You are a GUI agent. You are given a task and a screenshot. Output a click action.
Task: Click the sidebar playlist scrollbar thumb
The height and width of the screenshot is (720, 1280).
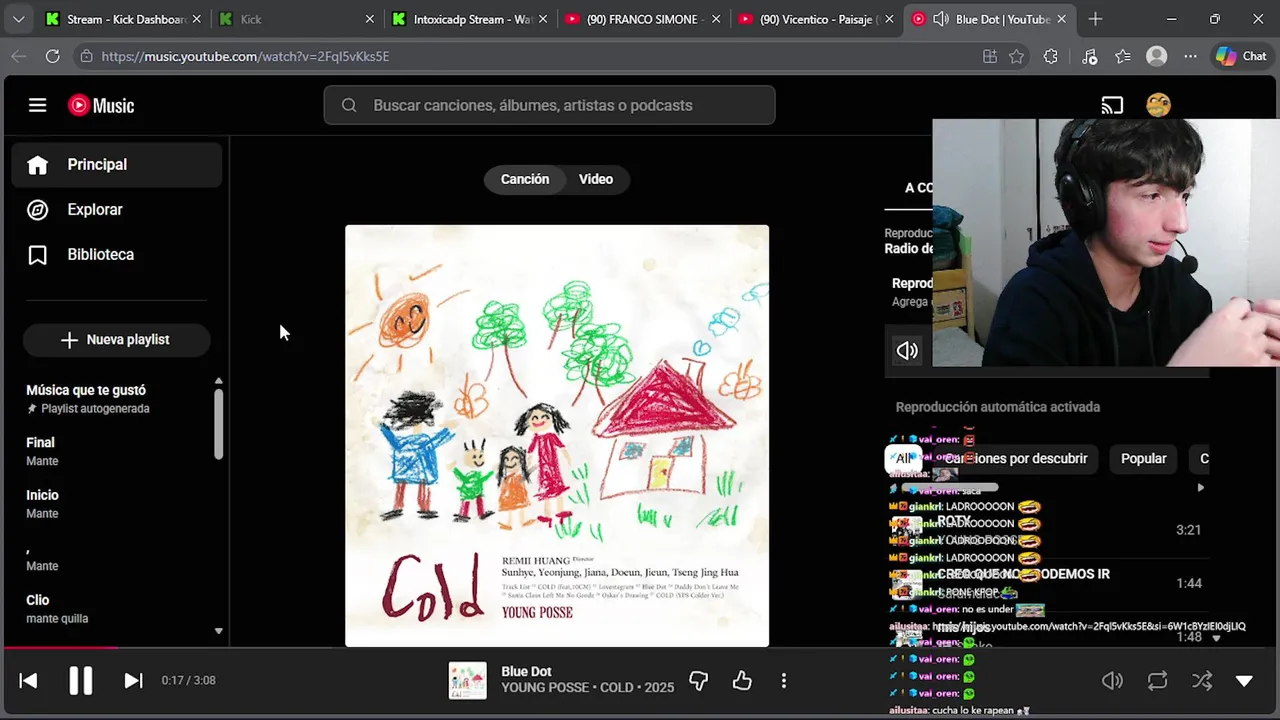click(218, 424)
